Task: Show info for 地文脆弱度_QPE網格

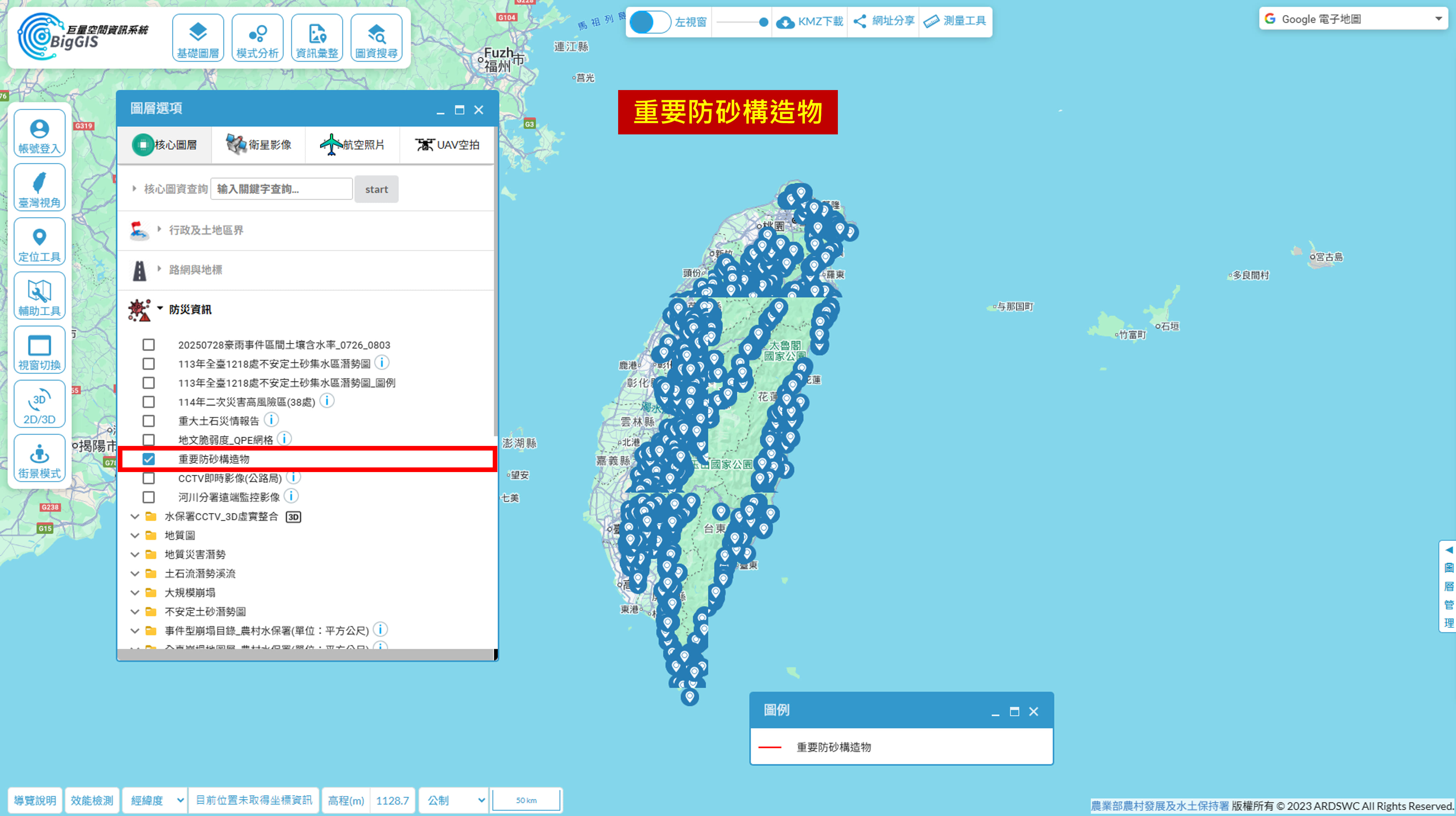Action: point(284,439)
